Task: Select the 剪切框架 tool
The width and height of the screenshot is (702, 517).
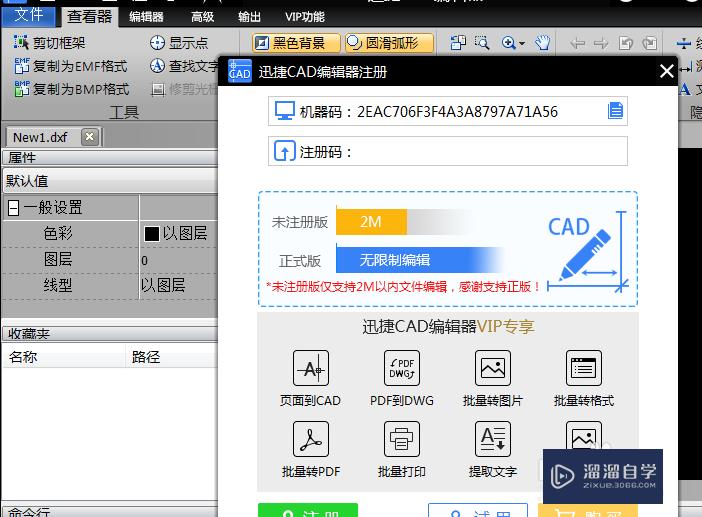Action: [x=49, y=43]
